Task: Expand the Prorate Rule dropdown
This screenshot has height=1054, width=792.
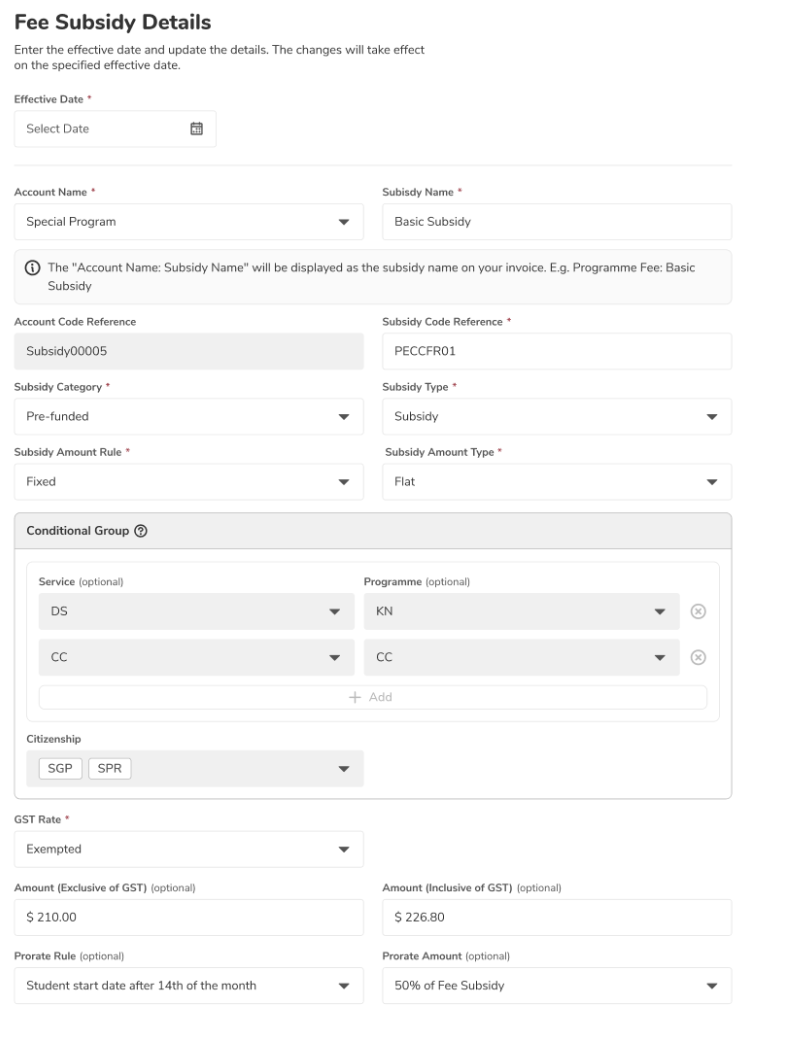Action: [x=189, y=985]
